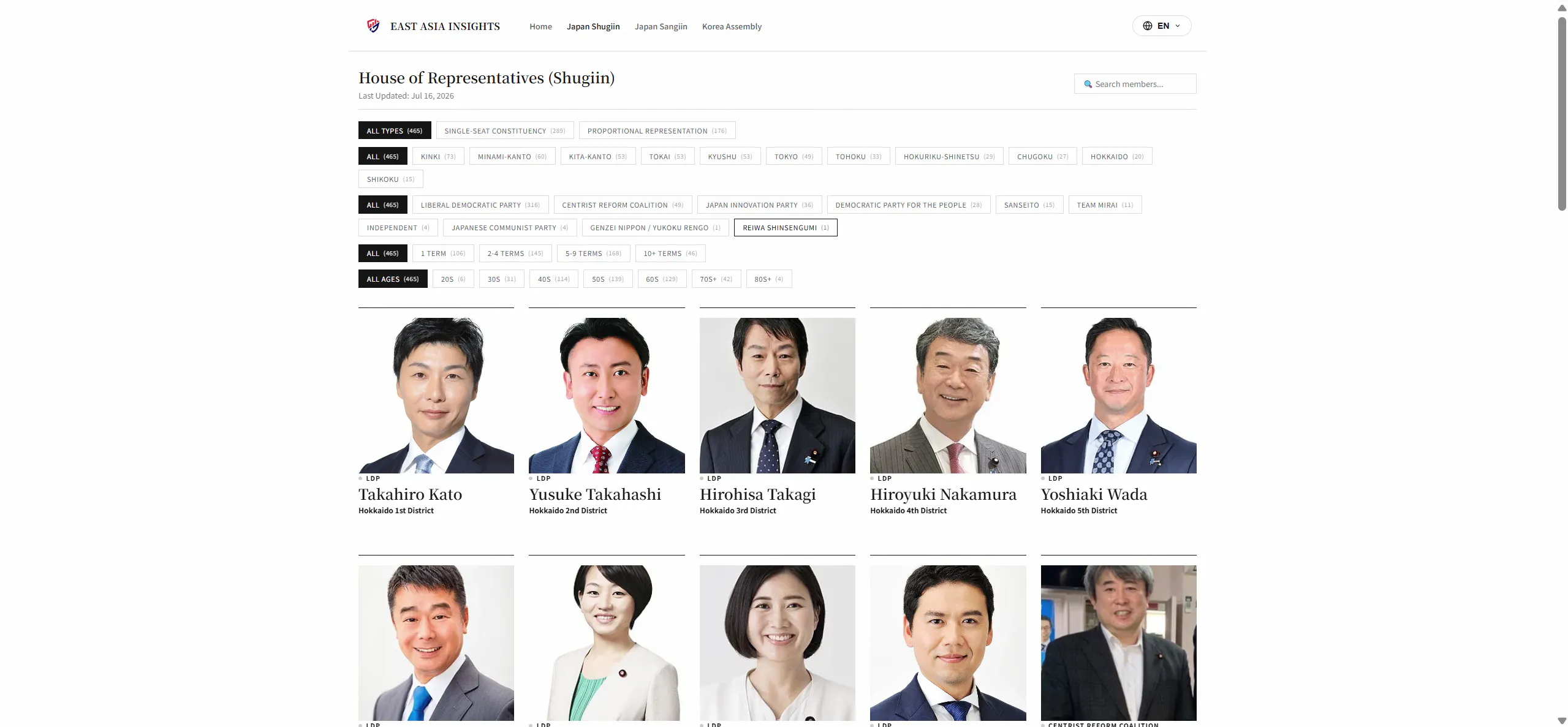1568x727 pixels.
Task: Select the All Ages (465) filter
Action: click(393, 279)
